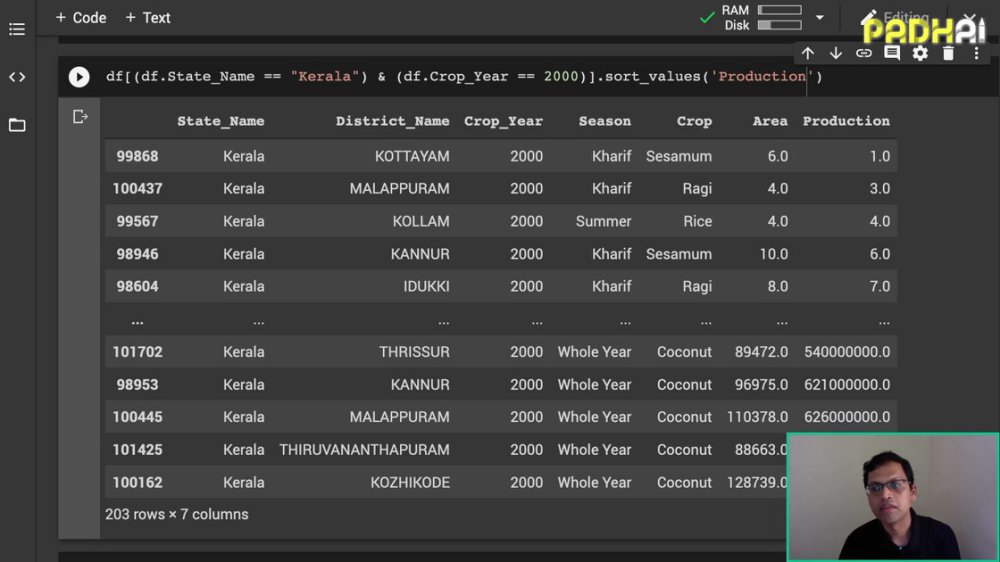The width and height of the screenshot is (1000, 562).
Task: Click row index 101702
Action: pos(137,352)
